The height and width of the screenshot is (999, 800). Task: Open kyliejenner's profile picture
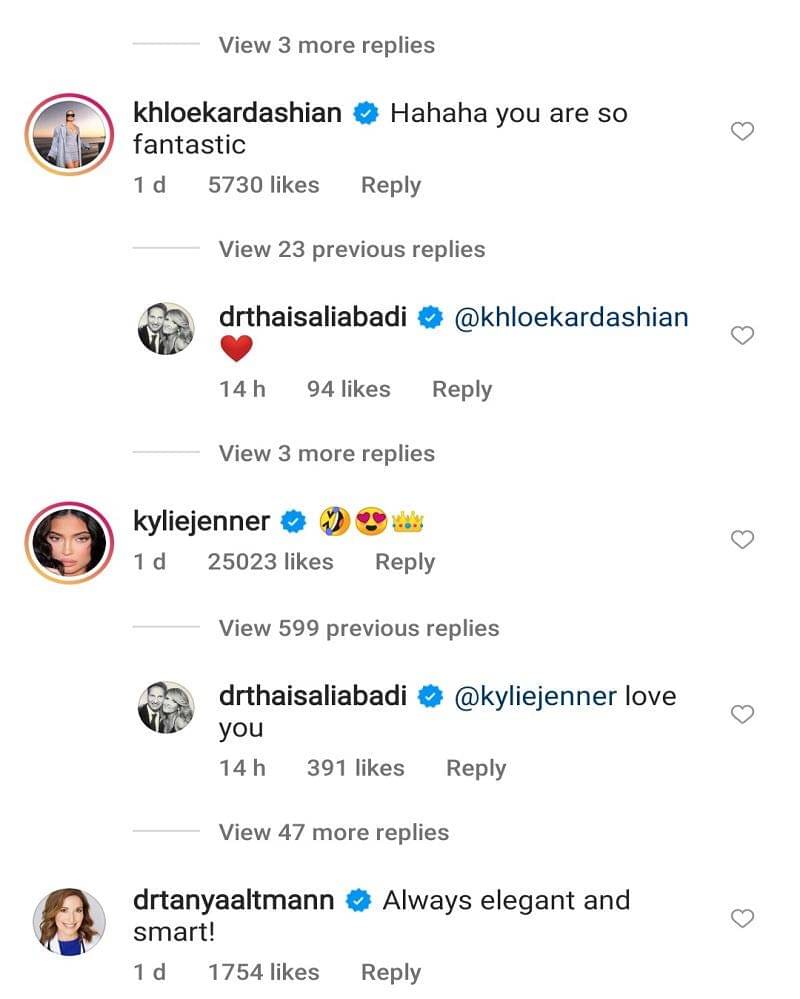coord(70,543)
